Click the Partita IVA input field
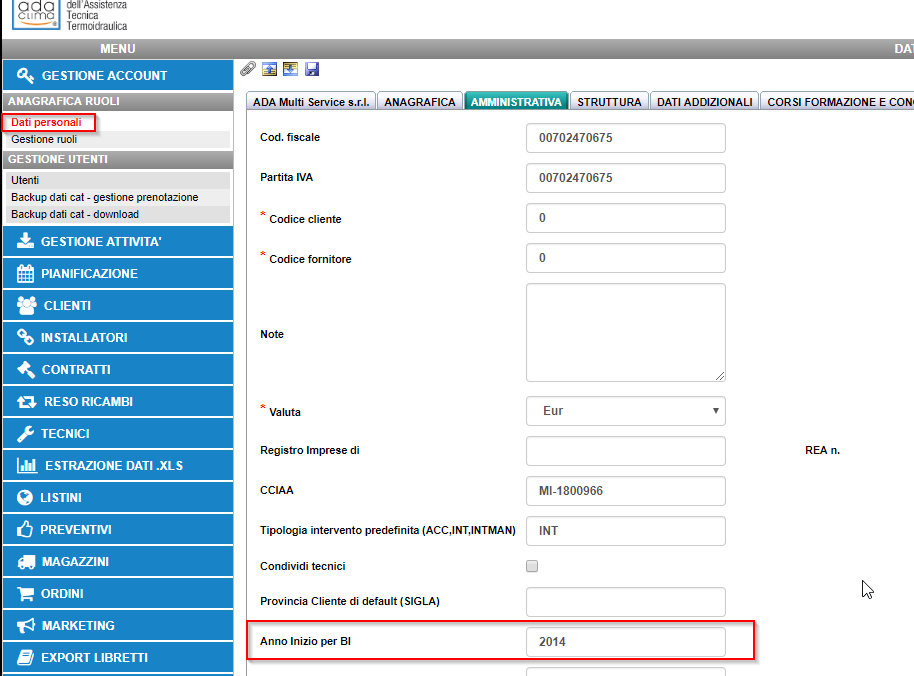Image resolution: width=914 pixels, height=676 pixels. point(625,178)
